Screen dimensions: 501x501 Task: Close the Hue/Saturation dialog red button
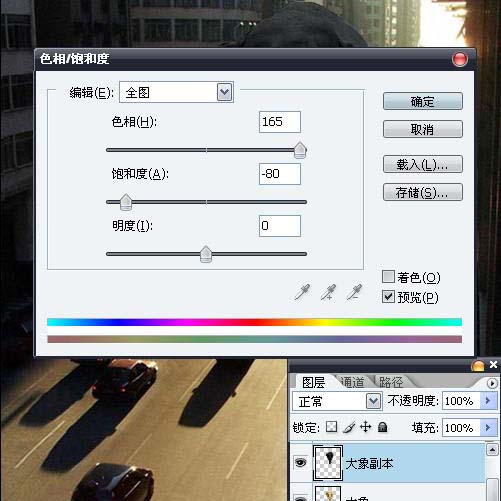460,59
